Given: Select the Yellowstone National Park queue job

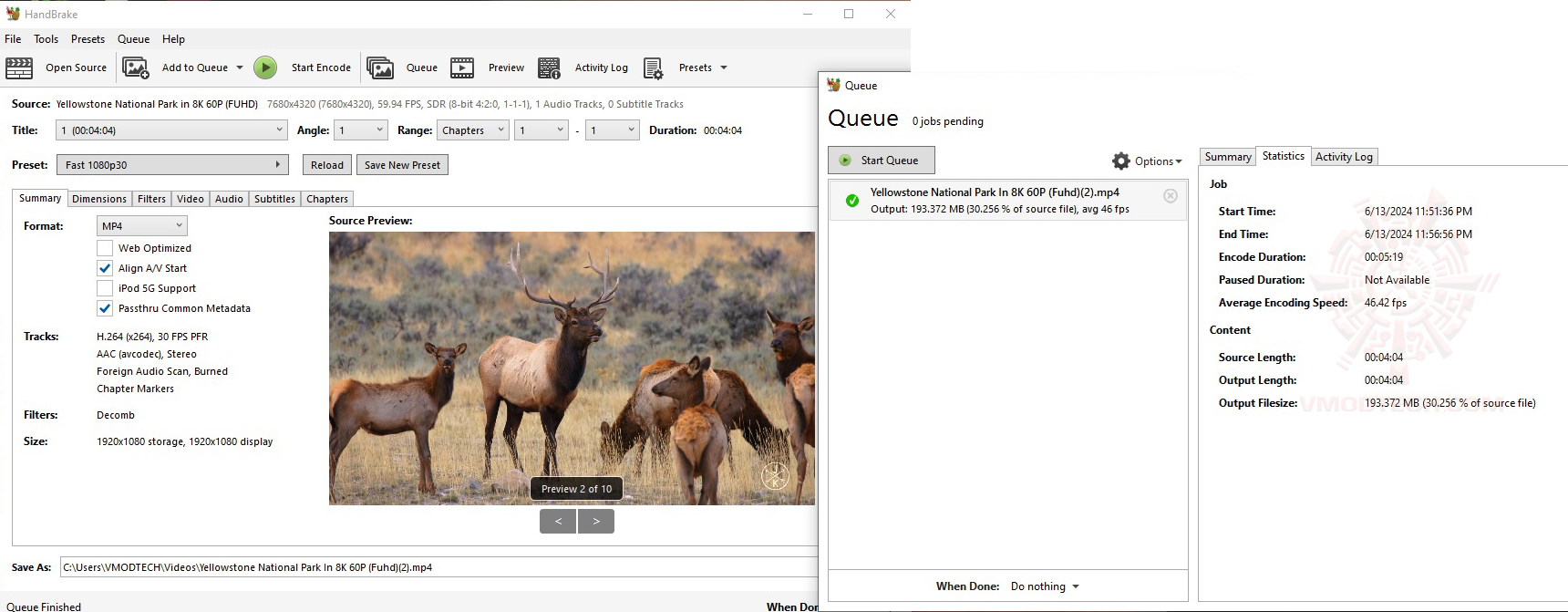Looking at the screenshot, I should pos(1007,201).
